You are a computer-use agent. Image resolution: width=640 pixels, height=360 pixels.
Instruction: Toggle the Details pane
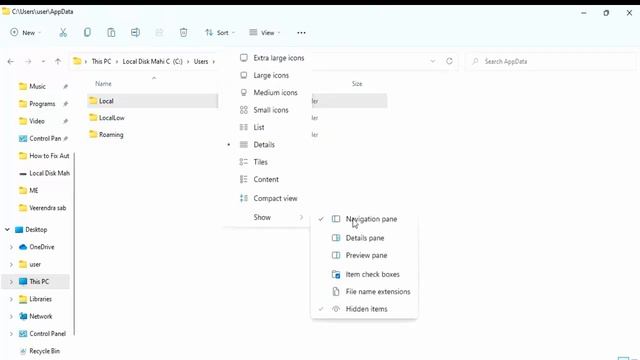click(364, 238)
